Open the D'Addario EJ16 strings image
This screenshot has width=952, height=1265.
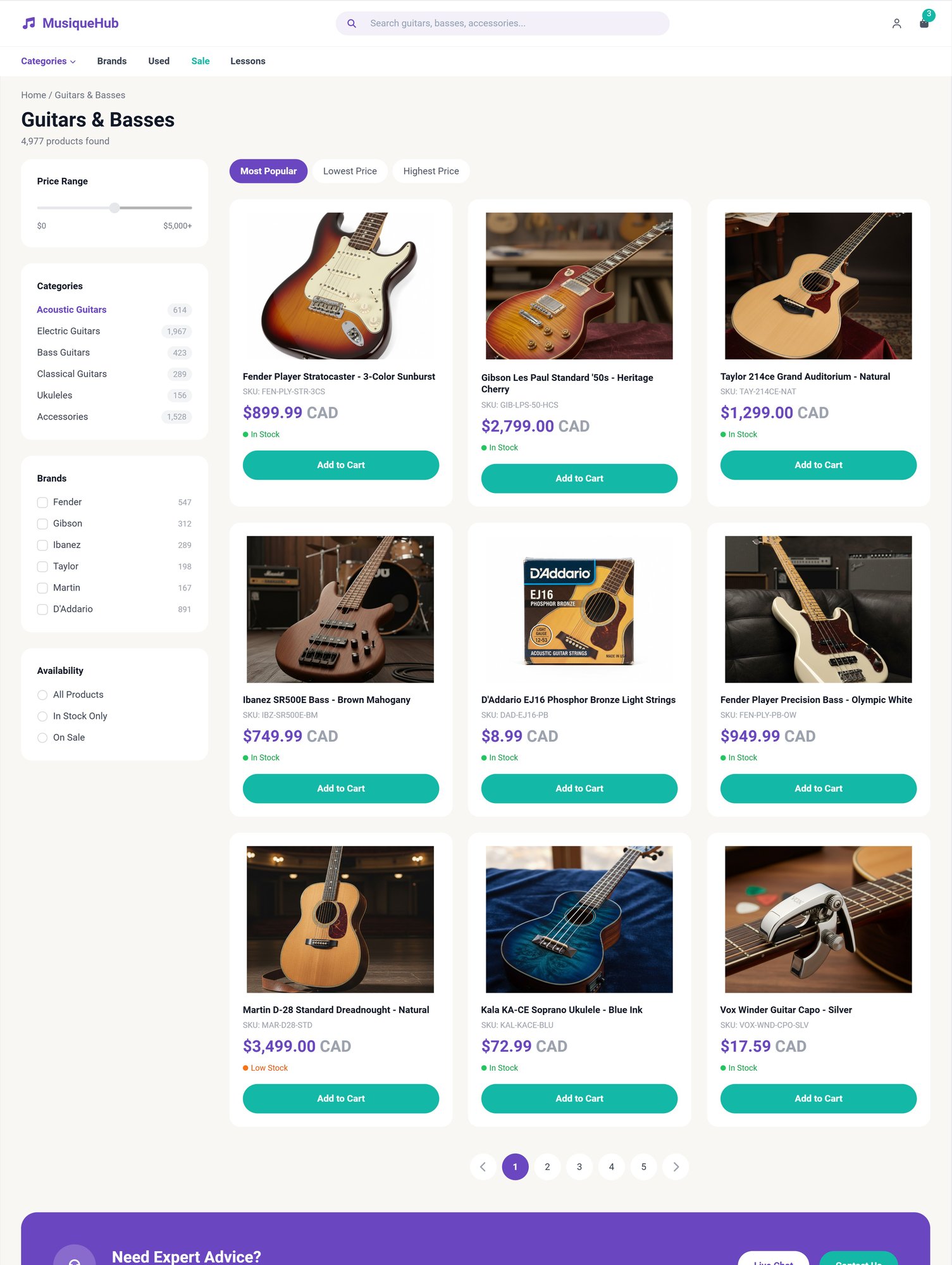coord(579,609)
